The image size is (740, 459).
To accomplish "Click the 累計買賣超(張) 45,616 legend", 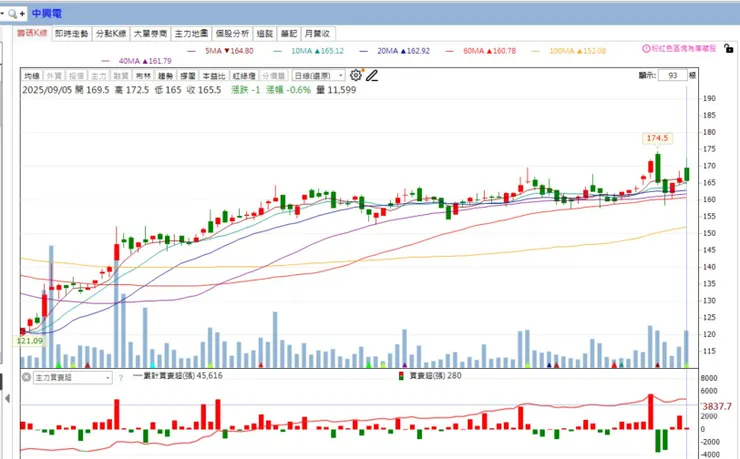I will tap(178, 376).
